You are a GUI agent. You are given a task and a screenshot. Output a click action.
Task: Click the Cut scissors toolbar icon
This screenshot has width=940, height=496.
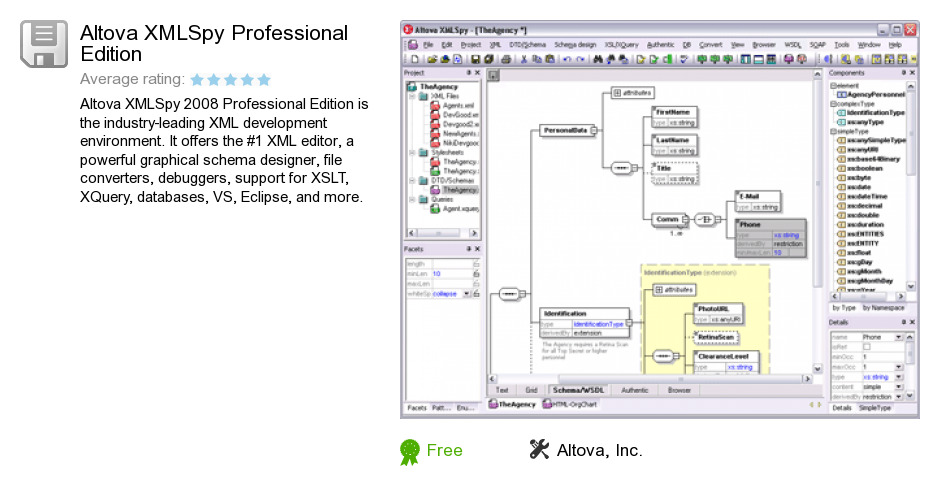524,59
